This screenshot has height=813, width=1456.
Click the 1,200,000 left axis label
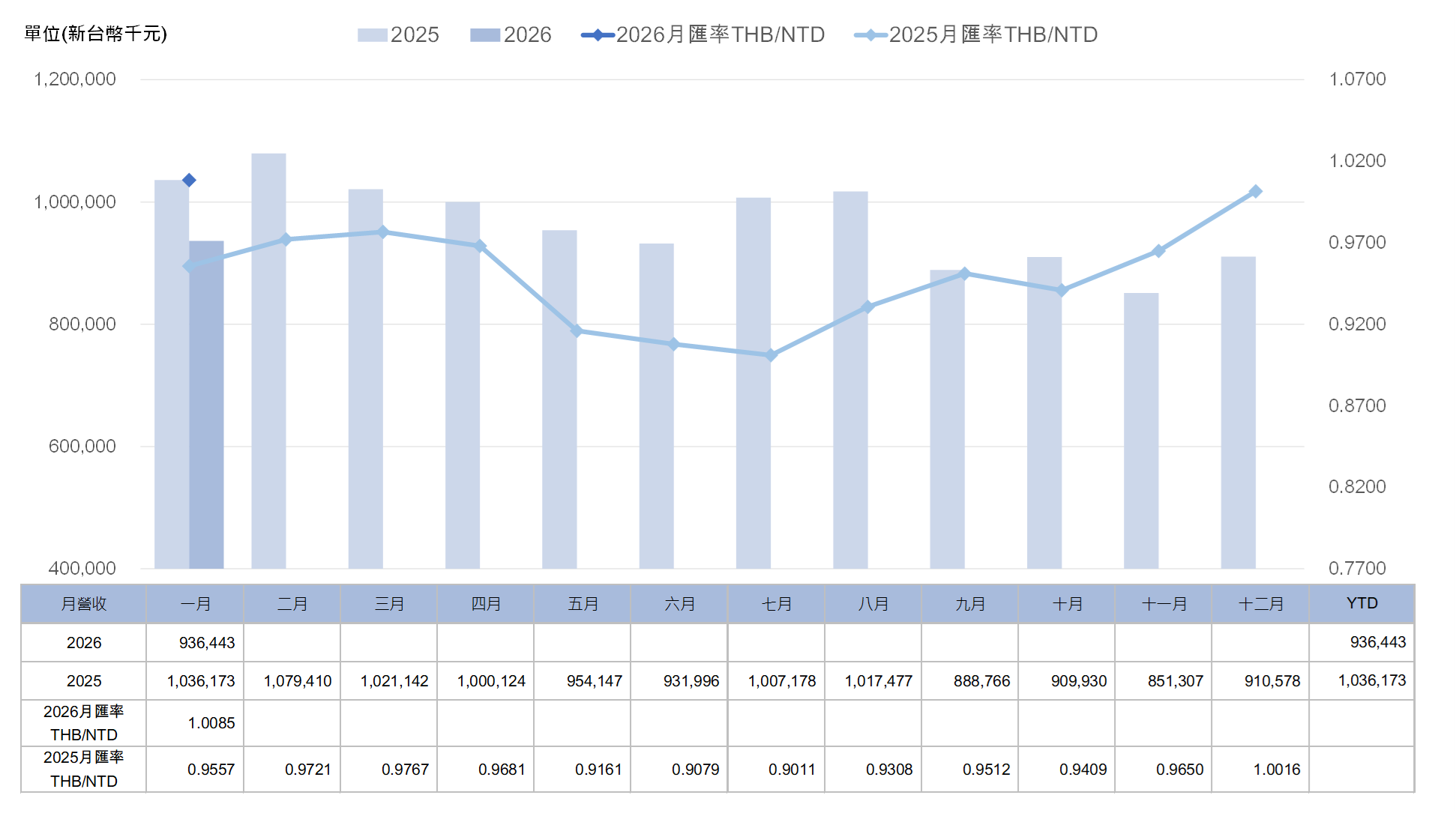pyautogui.click(x=75, y=79)
